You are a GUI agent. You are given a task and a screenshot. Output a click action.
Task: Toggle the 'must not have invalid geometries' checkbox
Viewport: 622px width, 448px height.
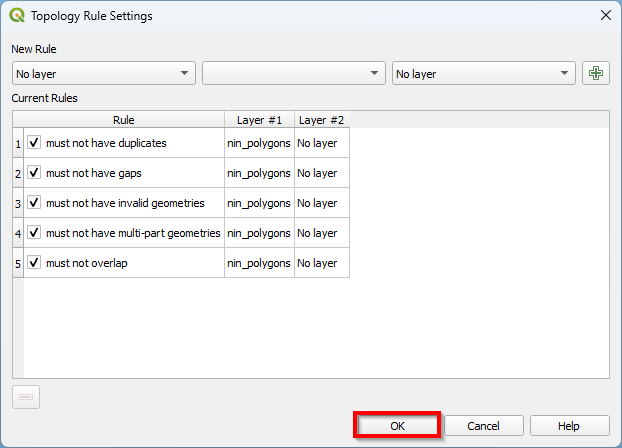point(34,203)
